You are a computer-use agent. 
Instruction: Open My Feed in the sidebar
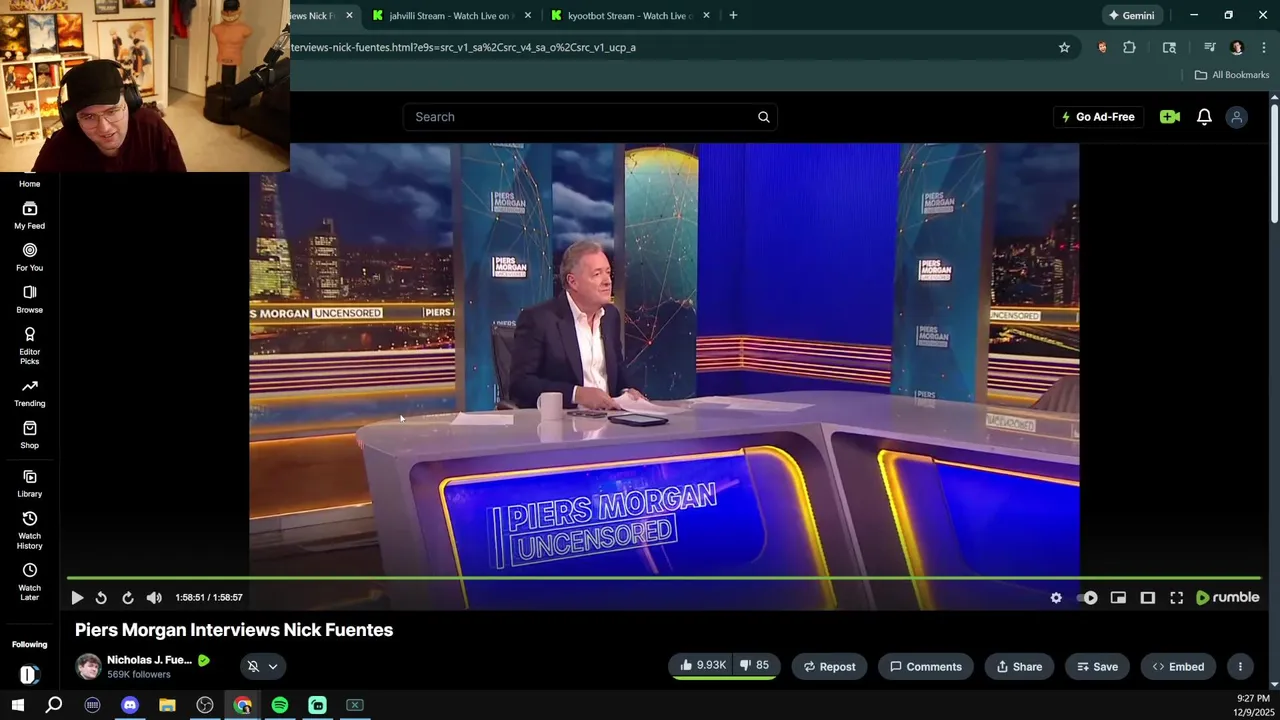pos(30,215)
